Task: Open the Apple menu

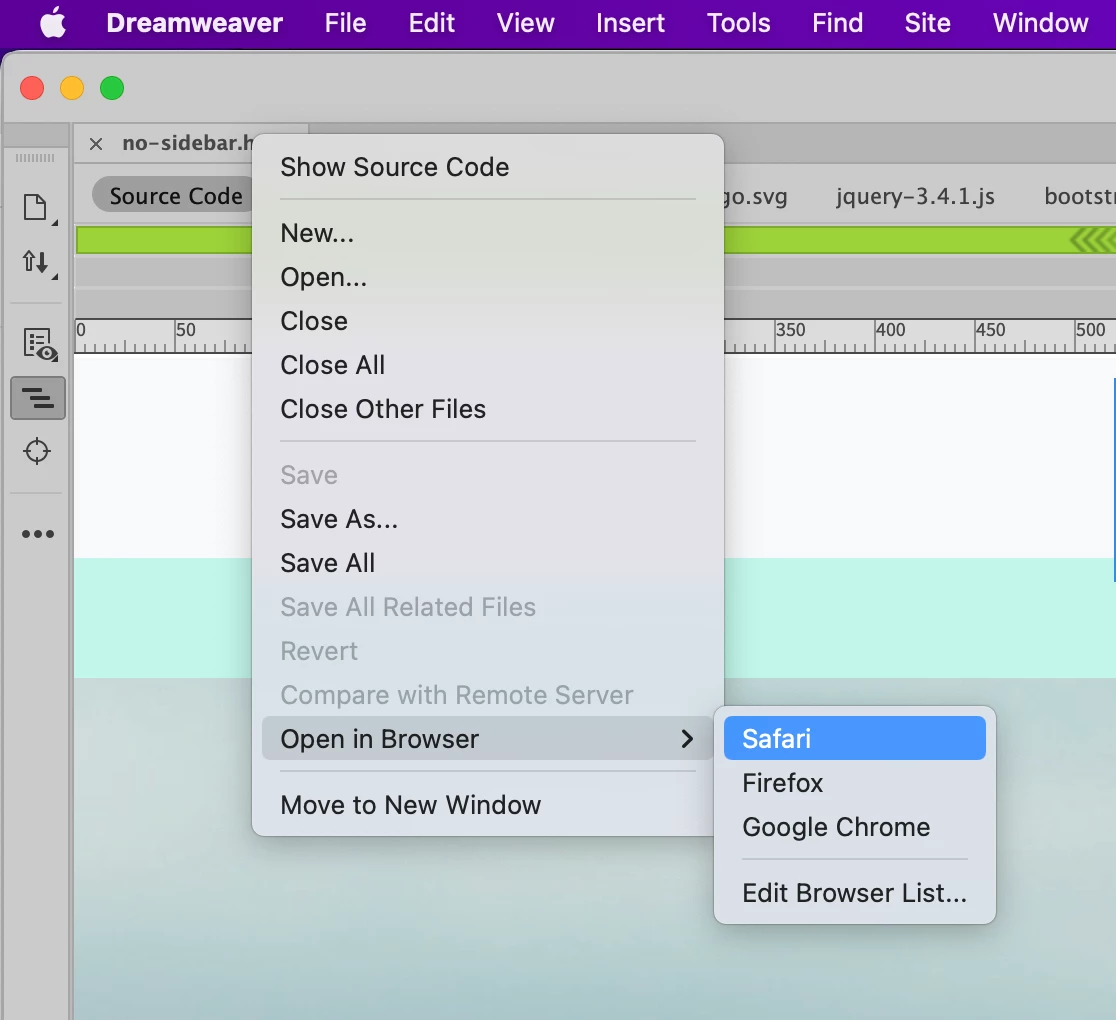Action: 53,23
